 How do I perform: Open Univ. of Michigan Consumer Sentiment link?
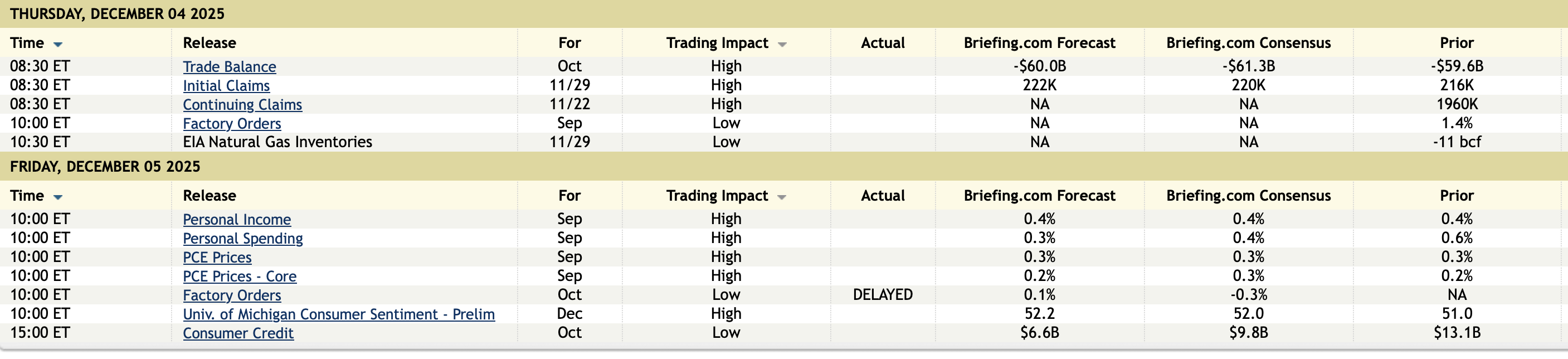pos(338,314)
